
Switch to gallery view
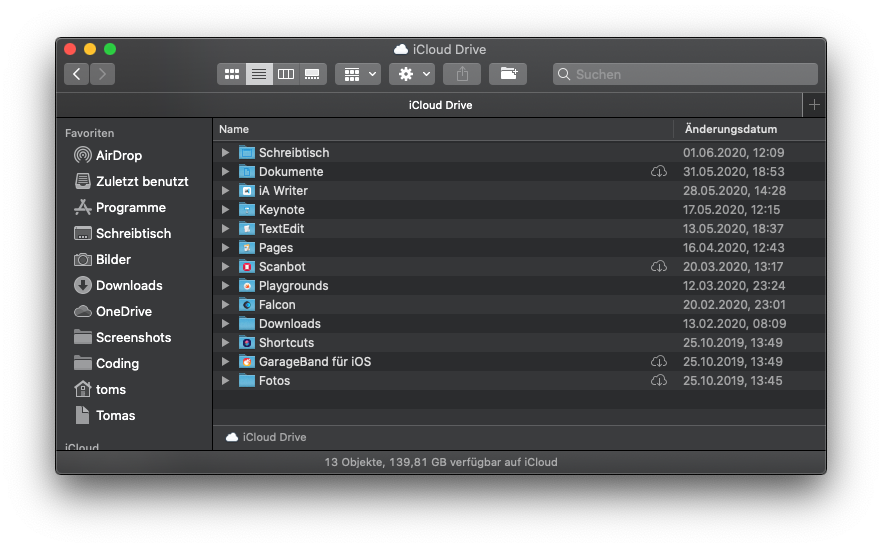coord(313,74)
